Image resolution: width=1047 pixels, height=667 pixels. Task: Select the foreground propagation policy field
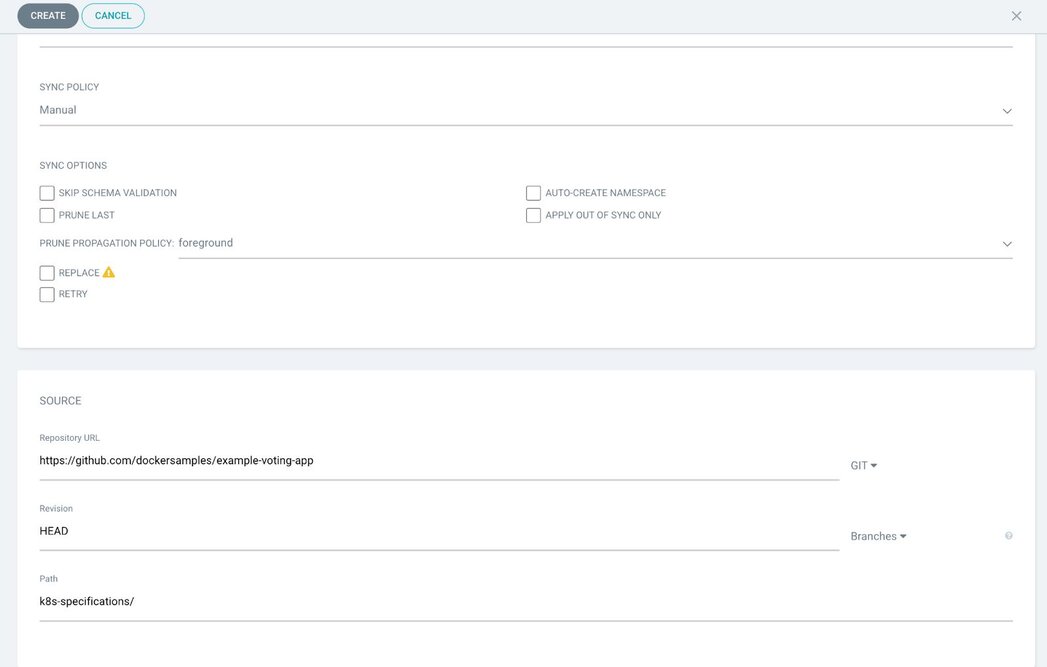596,244
